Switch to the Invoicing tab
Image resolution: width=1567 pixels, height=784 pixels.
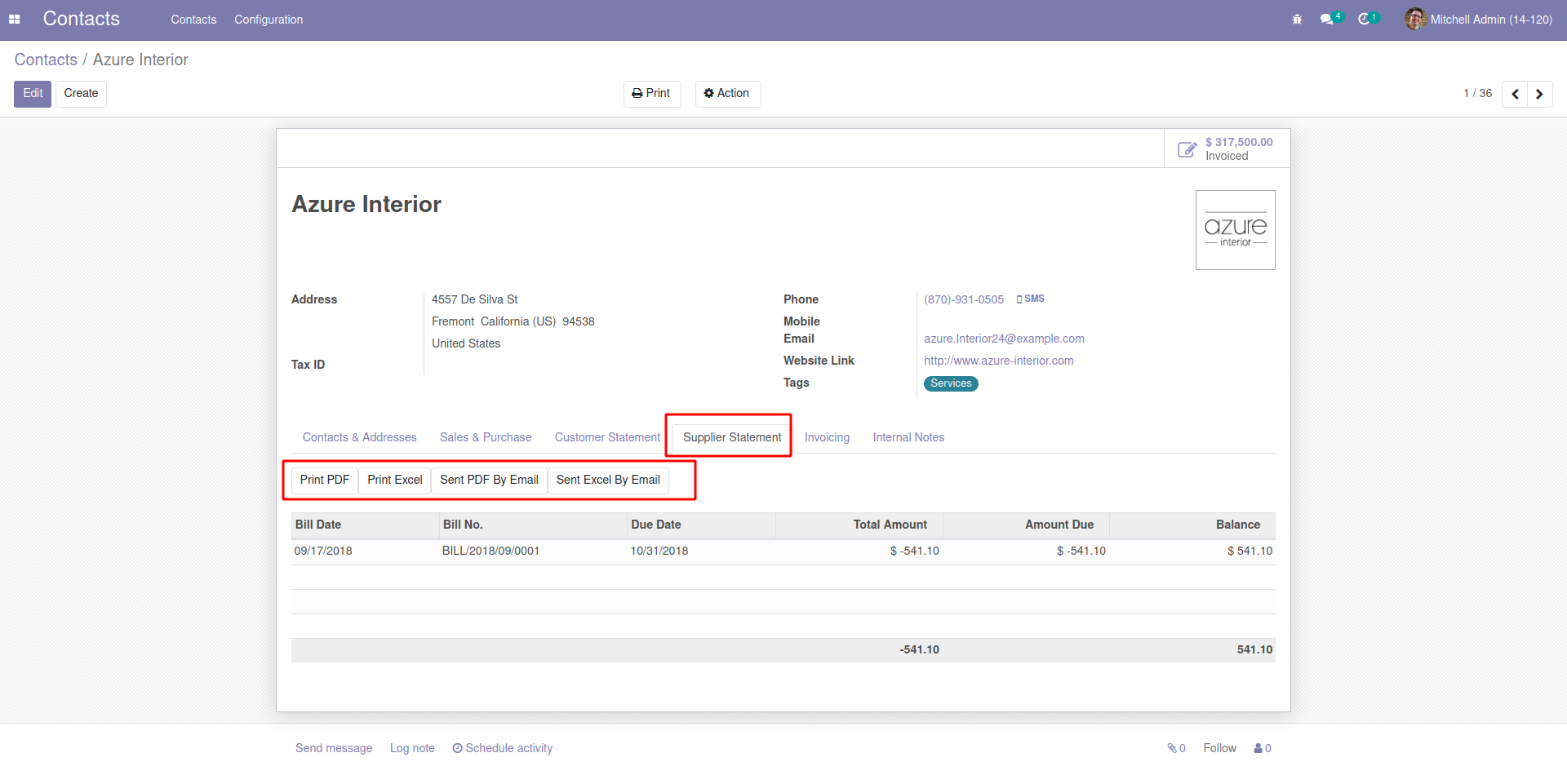point(827,437)
